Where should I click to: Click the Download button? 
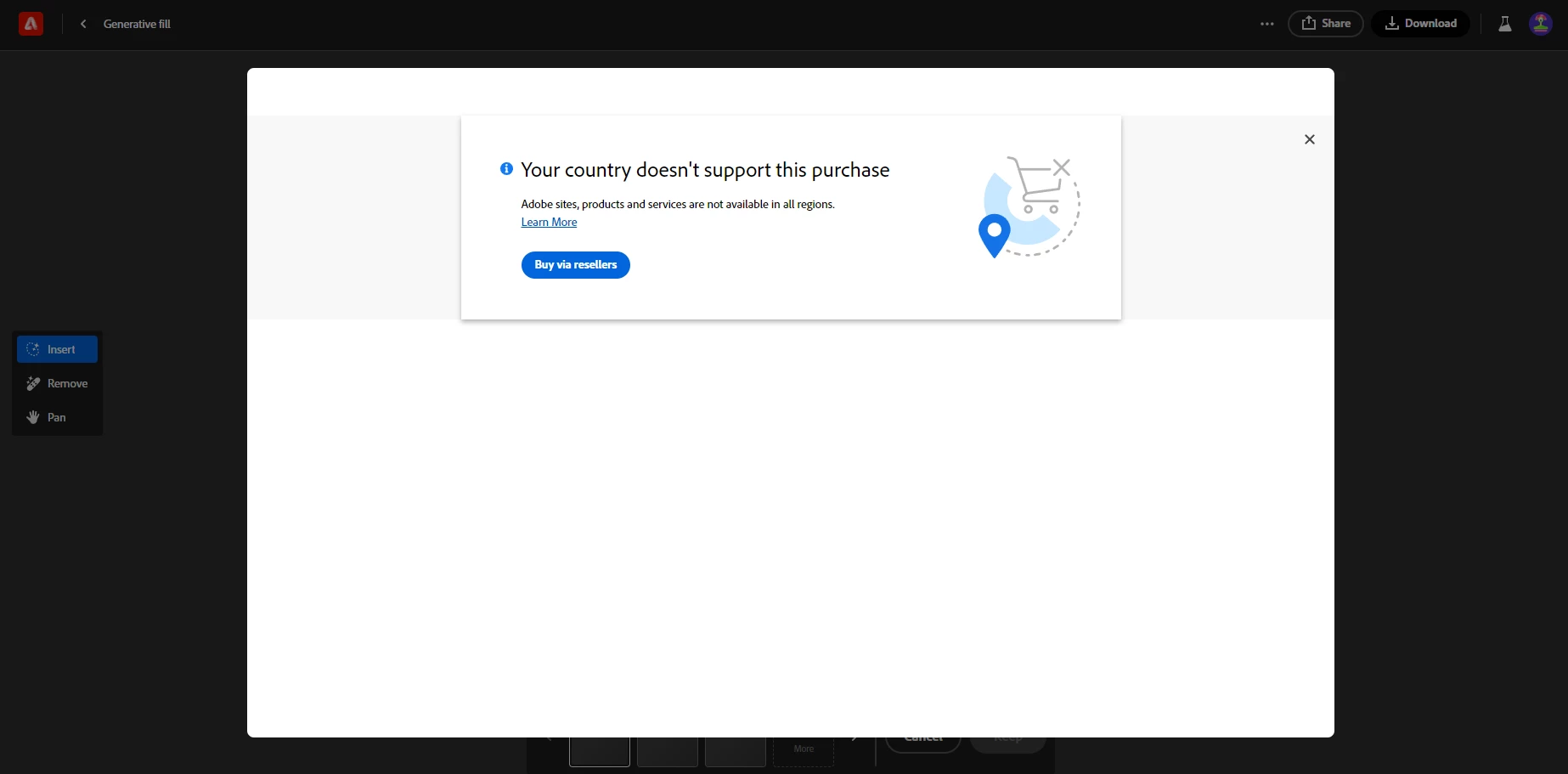point(1420,24)
